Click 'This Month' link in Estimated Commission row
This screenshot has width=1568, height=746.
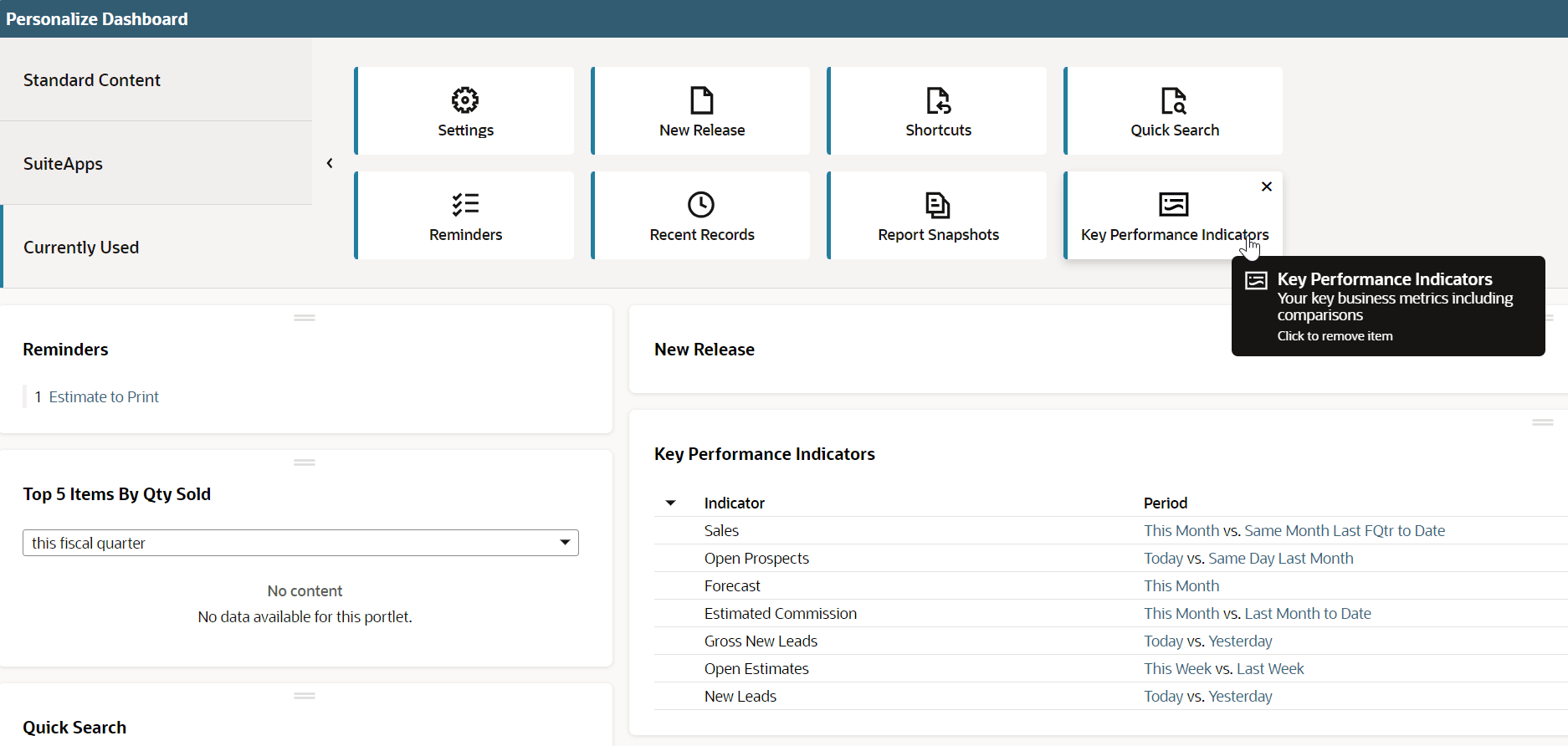click(x=1181, y=614)
